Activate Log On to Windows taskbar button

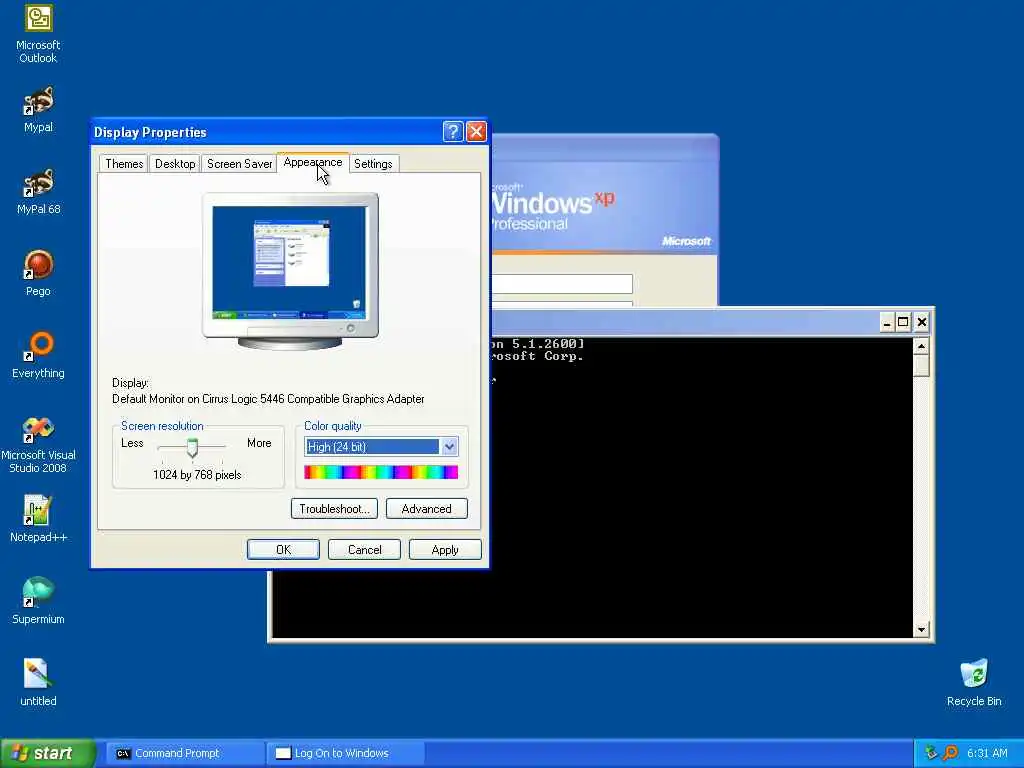345,753
